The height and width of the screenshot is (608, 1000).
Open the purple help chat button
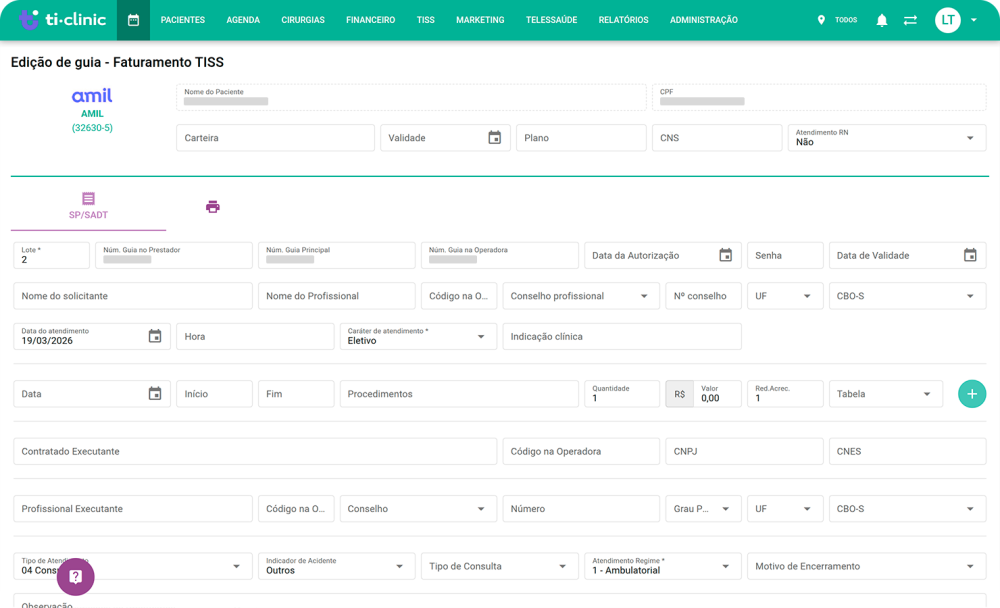[x=75, y=577]
